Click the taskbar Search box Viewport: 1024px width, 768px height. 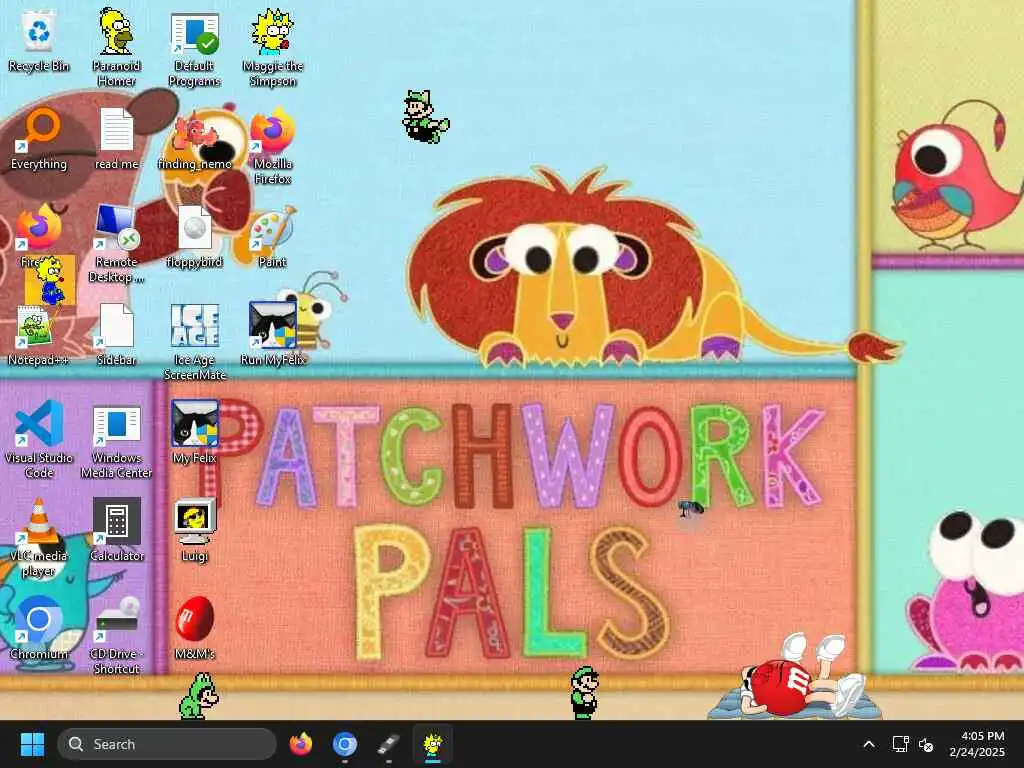point(167,744)
